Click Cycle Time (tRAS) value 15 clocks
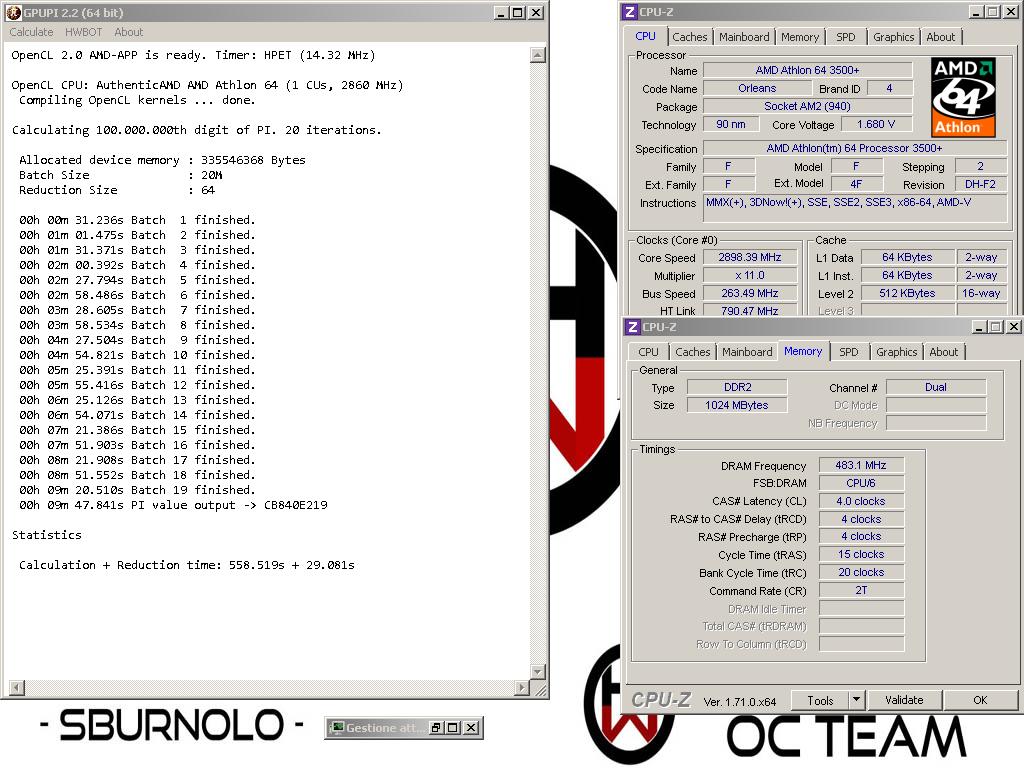Image resolution: width=1024 pixels, height=768 pixels. 861,554
